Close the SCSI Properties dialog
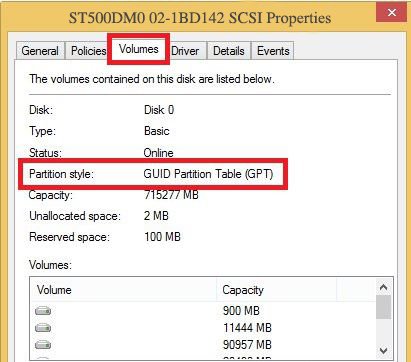Image resolution: width=411 pixels, height=362 pixels. 391,13
